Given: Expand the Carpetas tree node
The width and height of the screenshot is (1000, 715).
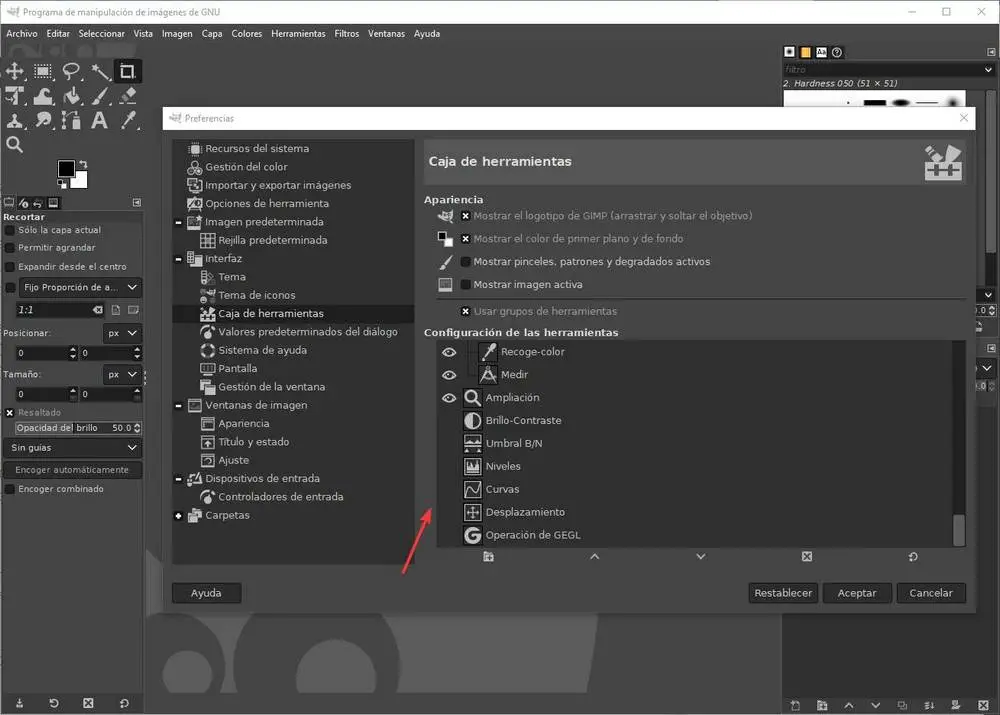Looking at the screenshot, I should coord(179,516).
